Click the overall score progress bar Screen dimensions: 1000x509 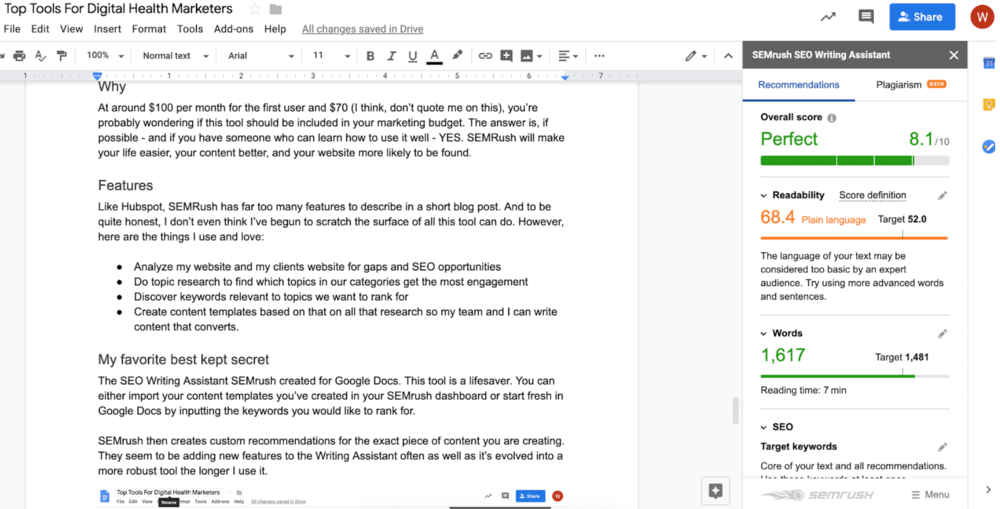coord(855,161)
